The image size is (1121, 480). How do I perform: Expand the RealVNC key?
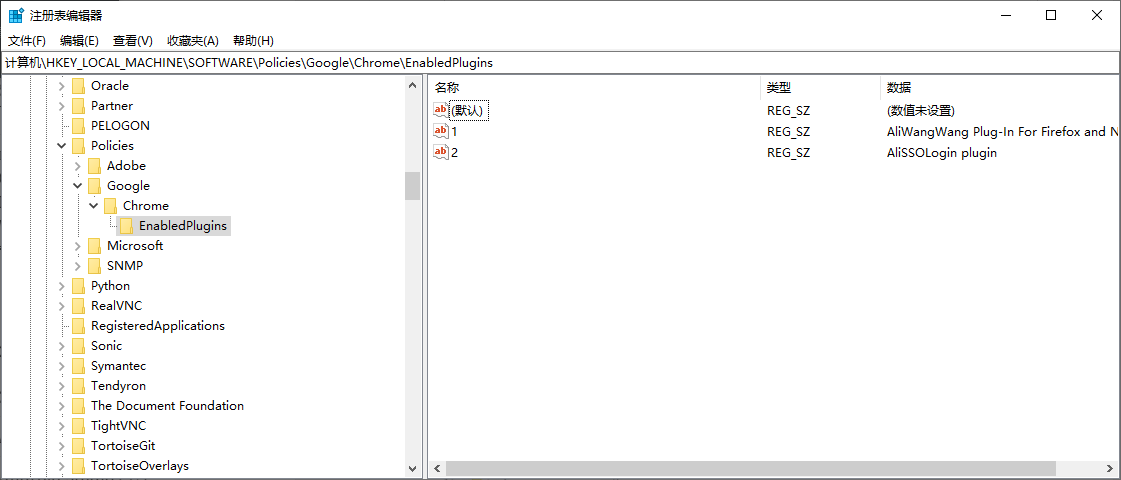click(62, 306)
